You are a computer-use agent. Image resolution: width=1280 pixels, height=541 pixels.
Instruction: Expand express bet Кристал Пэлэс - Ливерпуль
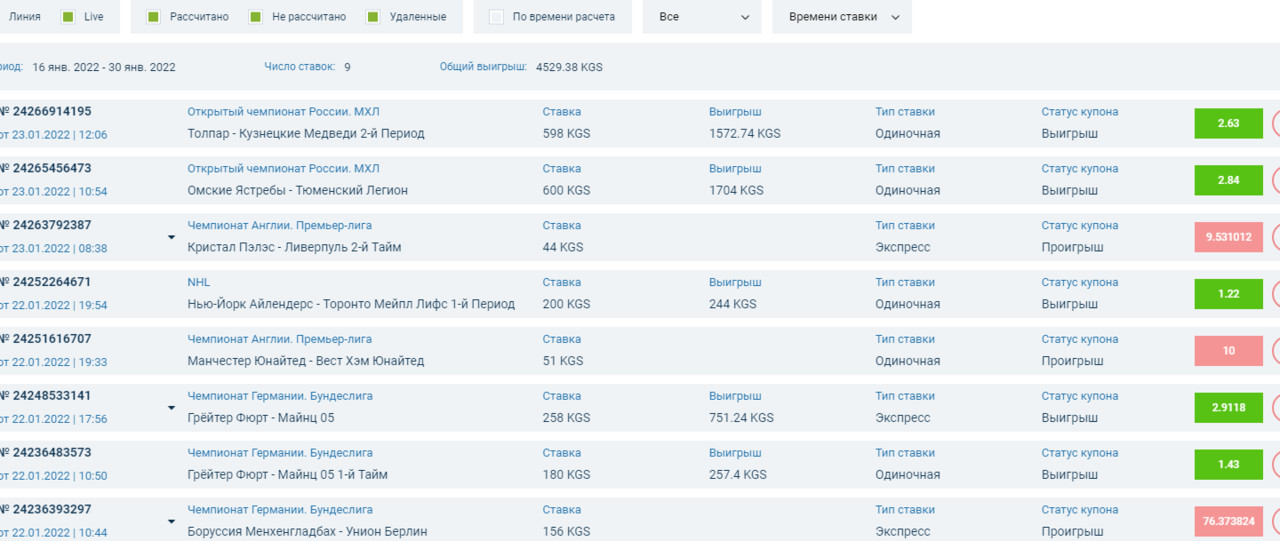pos(171,237)
